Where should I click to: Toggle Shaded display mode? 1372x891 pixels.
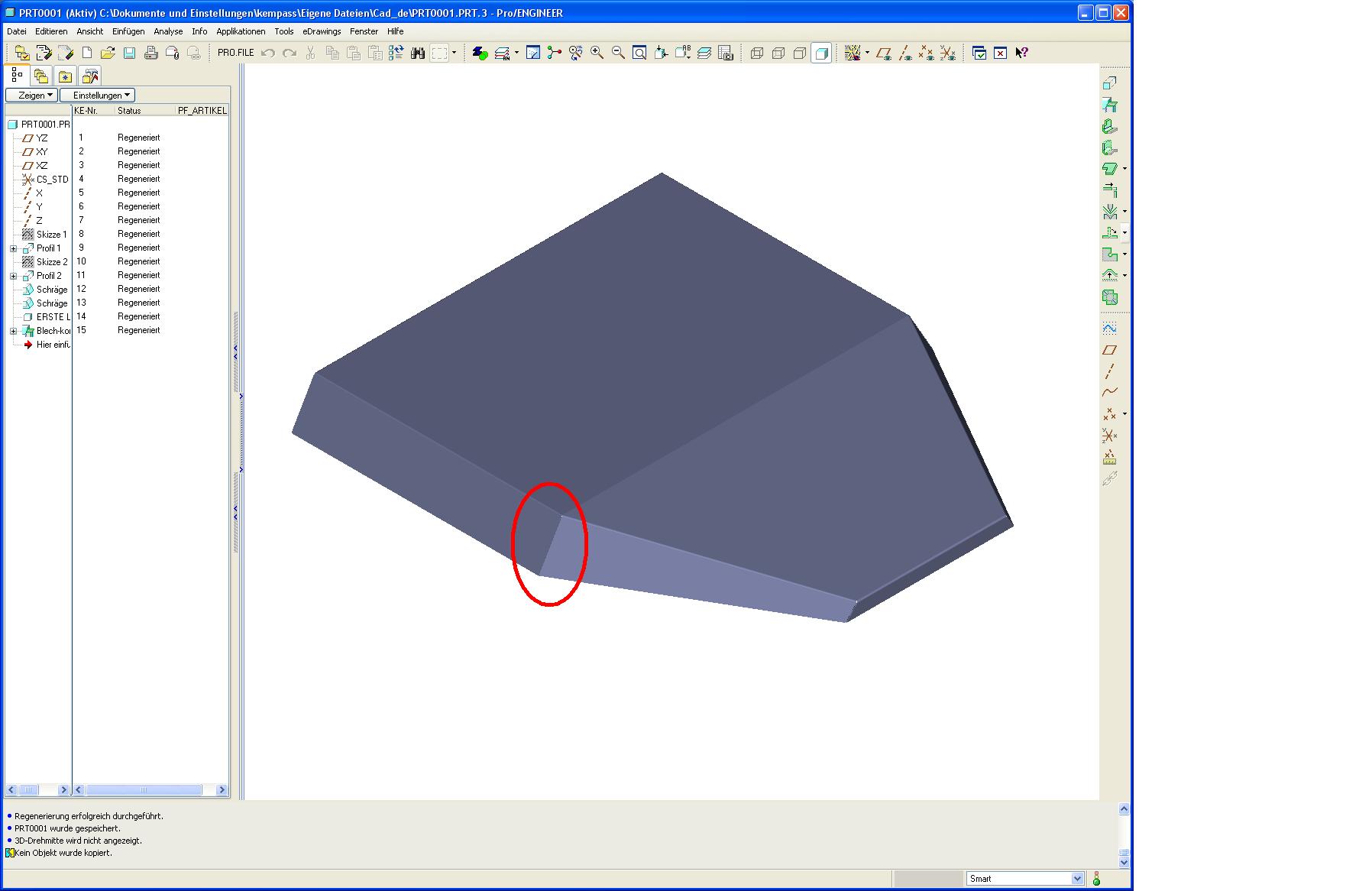[821, 53]
